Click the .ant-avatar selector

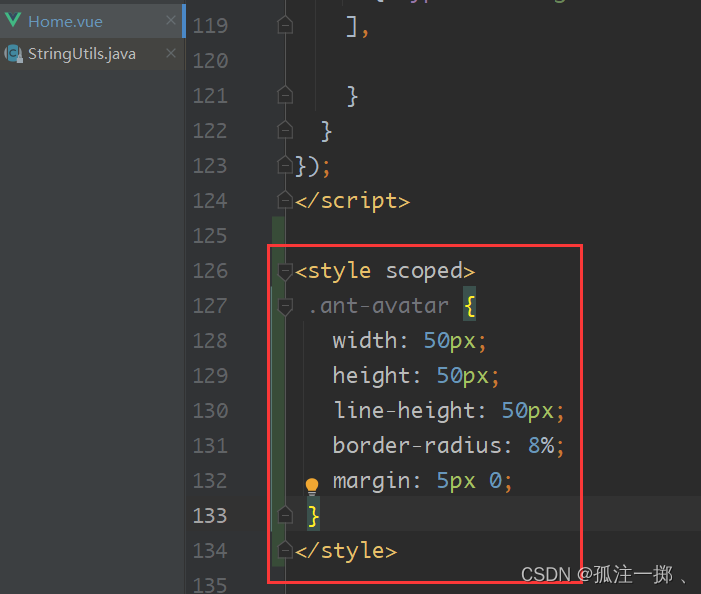(x=378, y=306)
